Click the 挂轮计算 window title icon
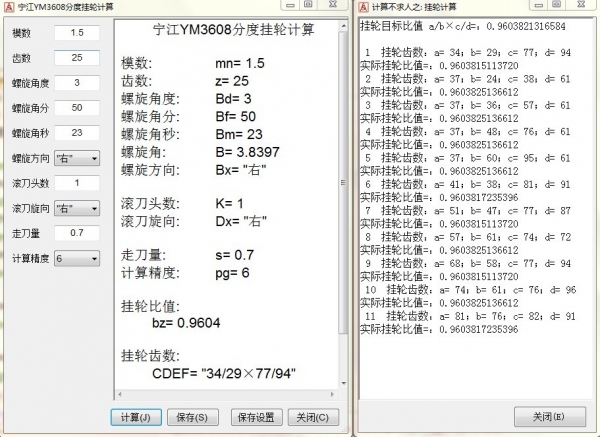600x437 pixels. 364,7
